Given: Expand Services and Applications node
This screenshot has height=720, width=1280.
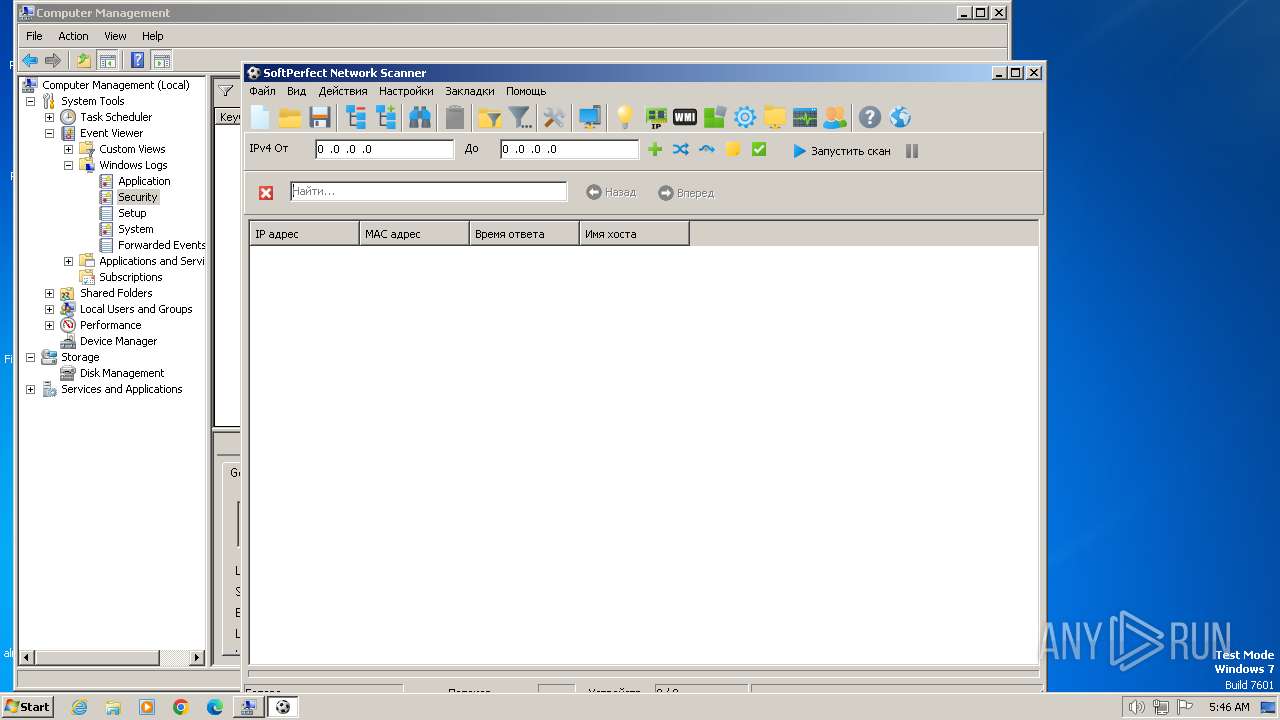Looking at the screenshot, I should [30, 389].
